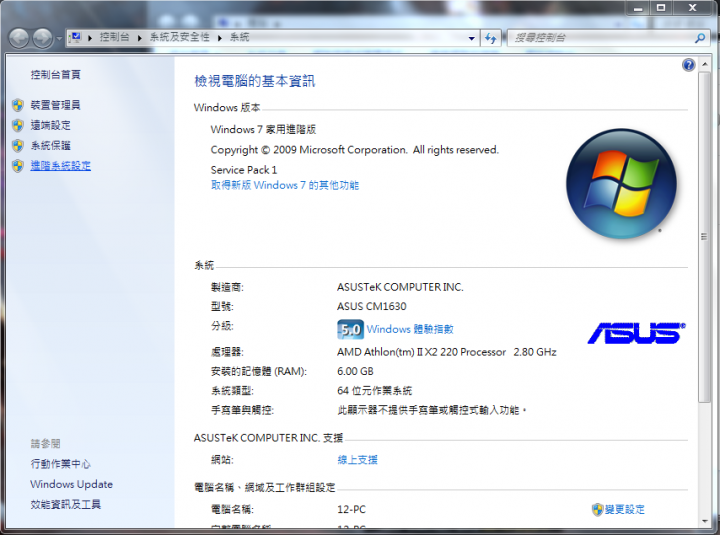Click the Service Pack 1 text

(x=244, y=170)
